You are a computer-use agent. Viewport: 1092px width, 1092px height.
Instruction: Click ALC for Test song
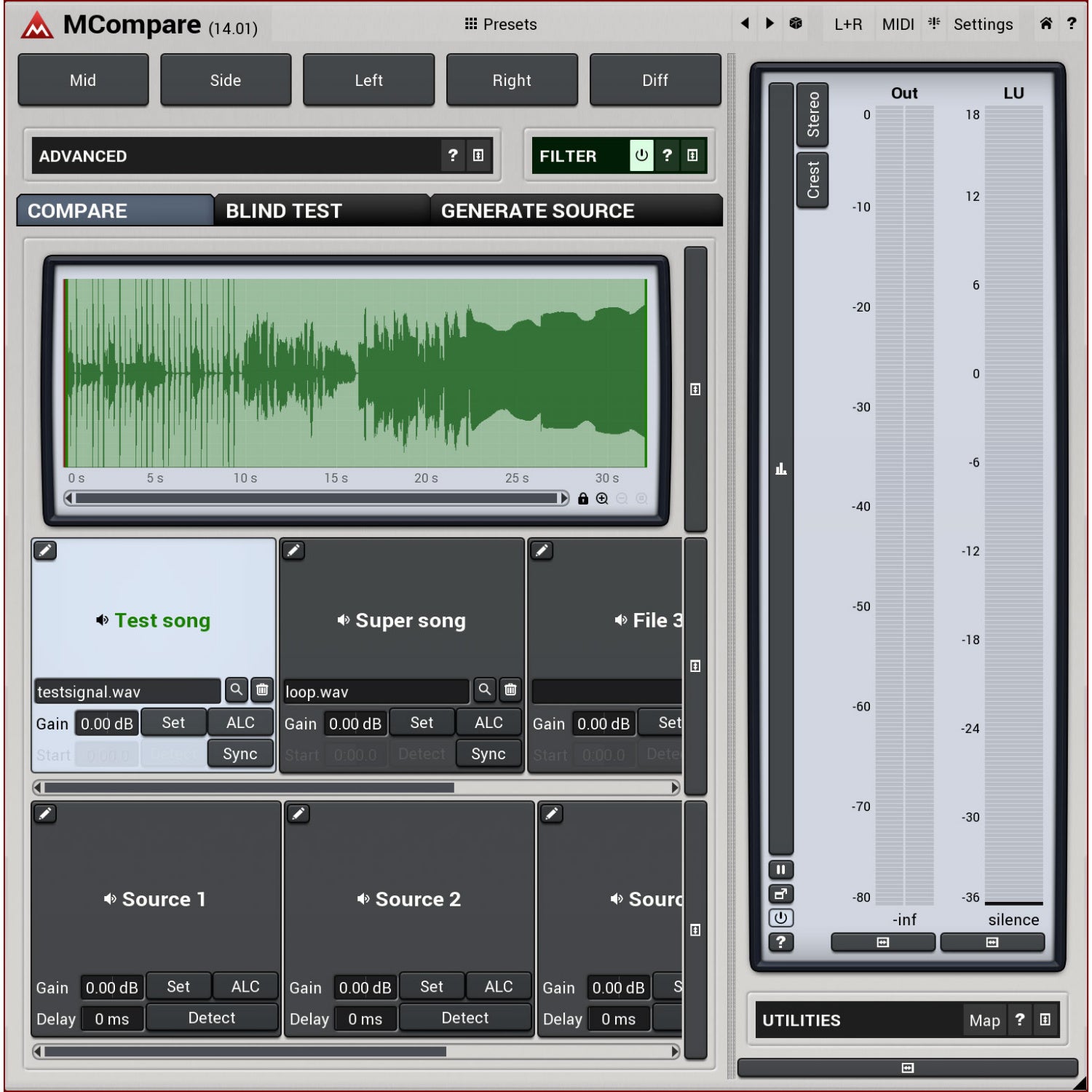tap(240, 722)
